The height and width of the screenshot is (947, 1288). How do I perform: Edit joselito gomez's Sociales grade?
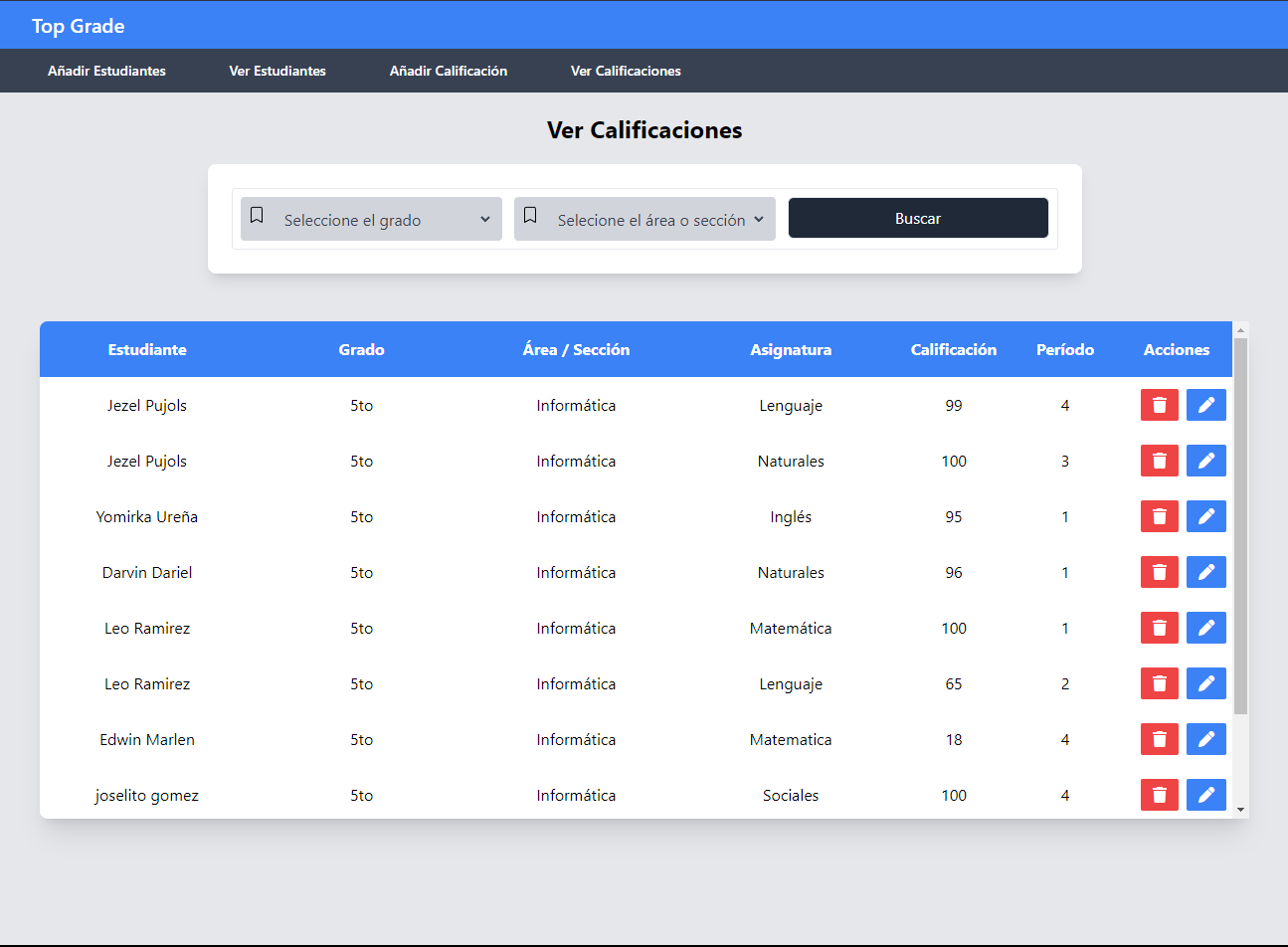pyautogui.click(x=1205, y=795)
